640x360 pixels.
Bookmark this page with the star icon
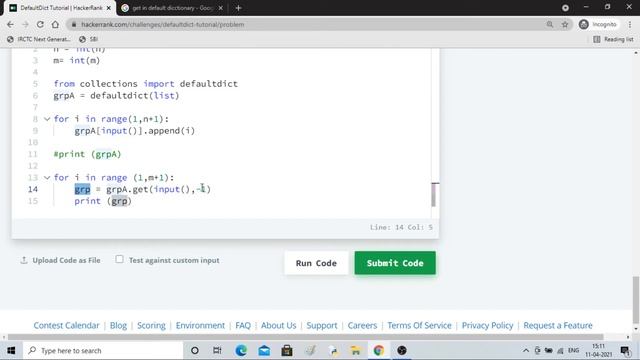(565, 24)
